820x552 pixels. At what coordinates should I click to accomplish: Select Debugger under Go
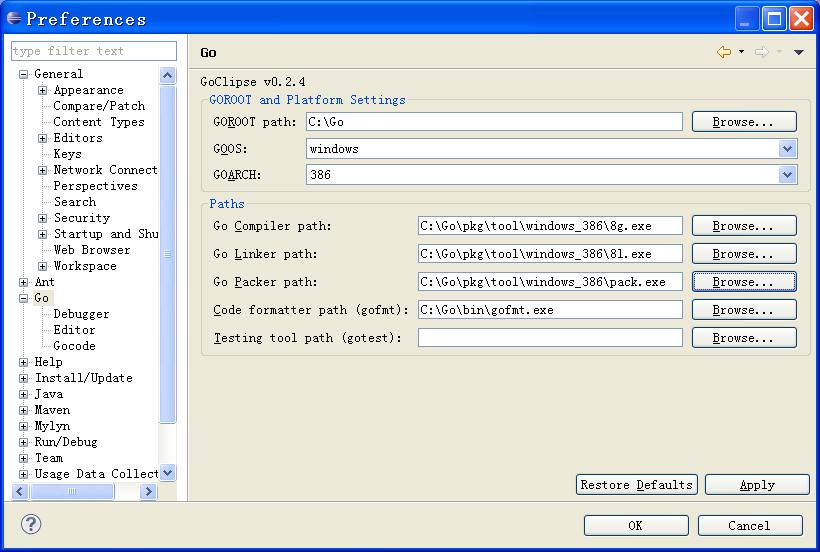pos(81,314)
